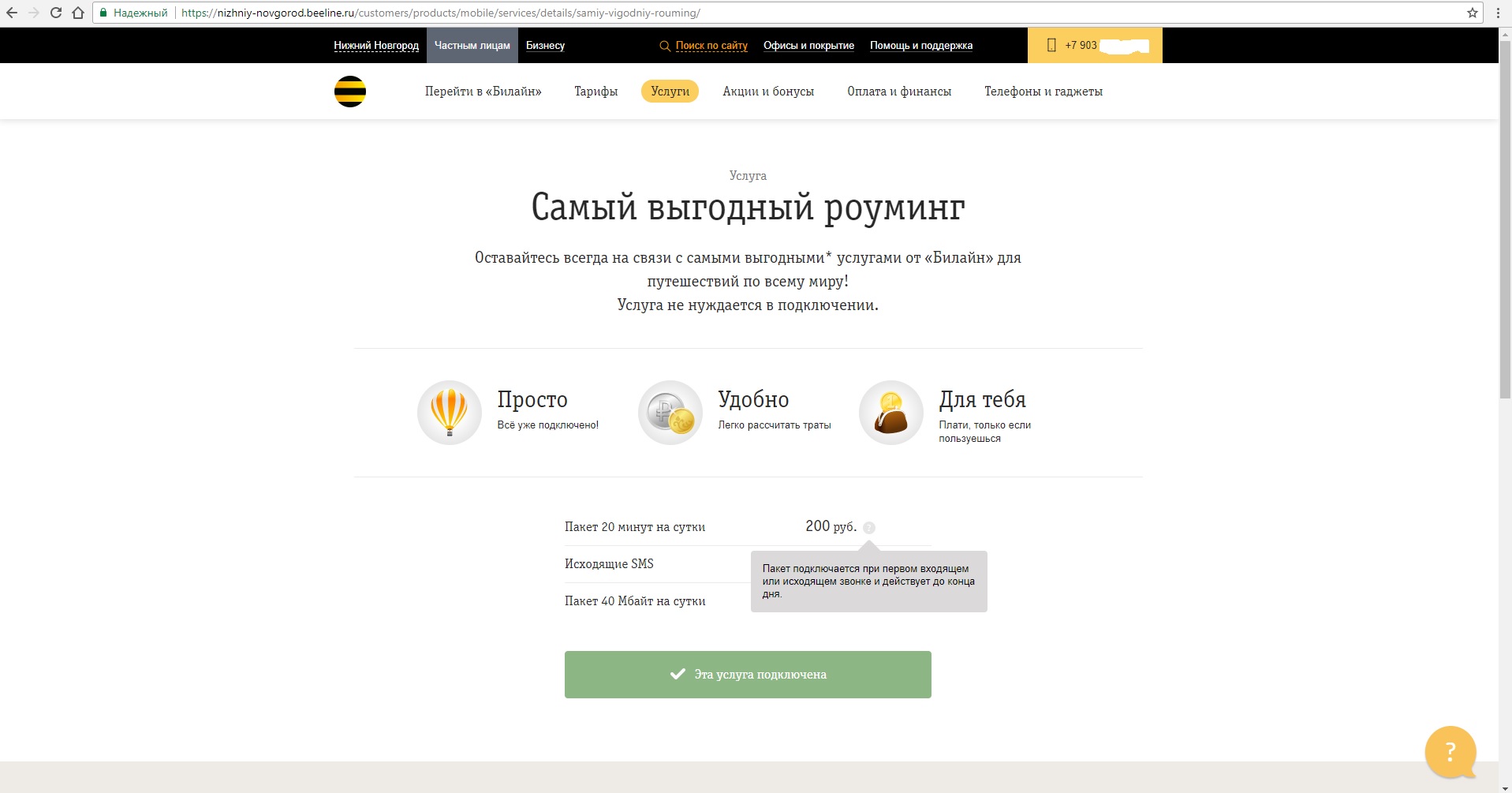The image size is (1512, 793).
Task: Click the secure padlock icon
Action: click(103, 13)
